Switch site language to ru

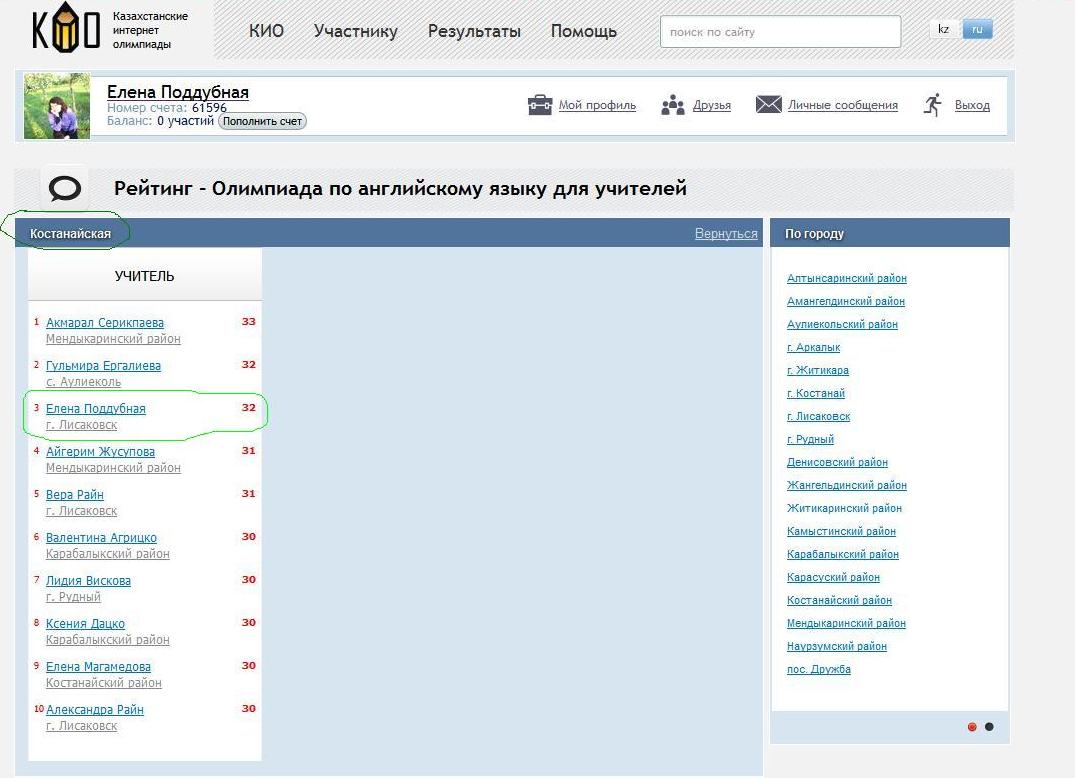[977, 29]
